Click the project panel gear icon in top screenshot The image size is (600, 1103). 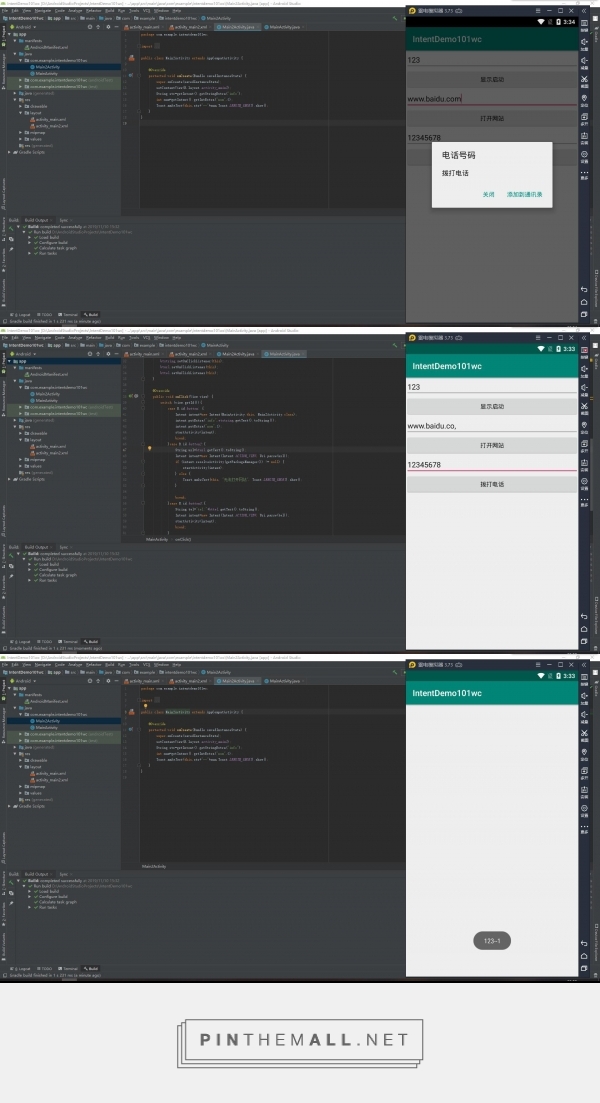(108, 27)
